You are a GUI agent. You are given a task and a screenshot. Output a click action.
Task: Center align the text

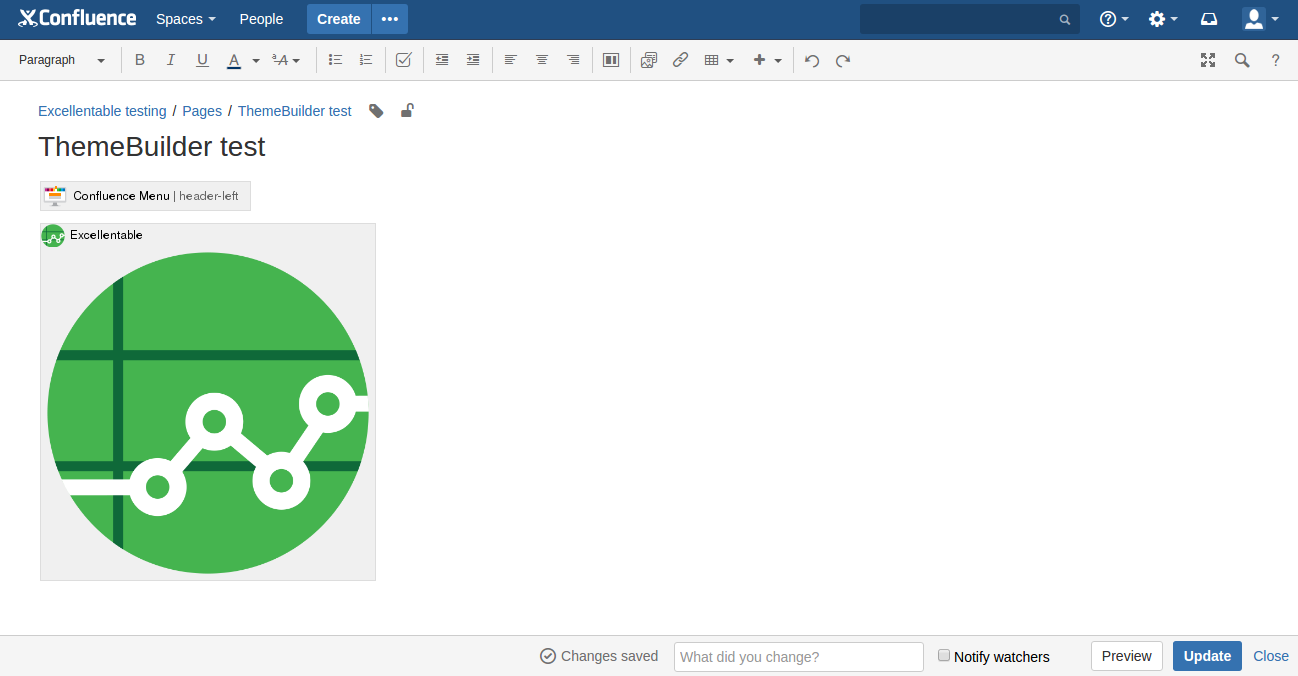(542, 60)
